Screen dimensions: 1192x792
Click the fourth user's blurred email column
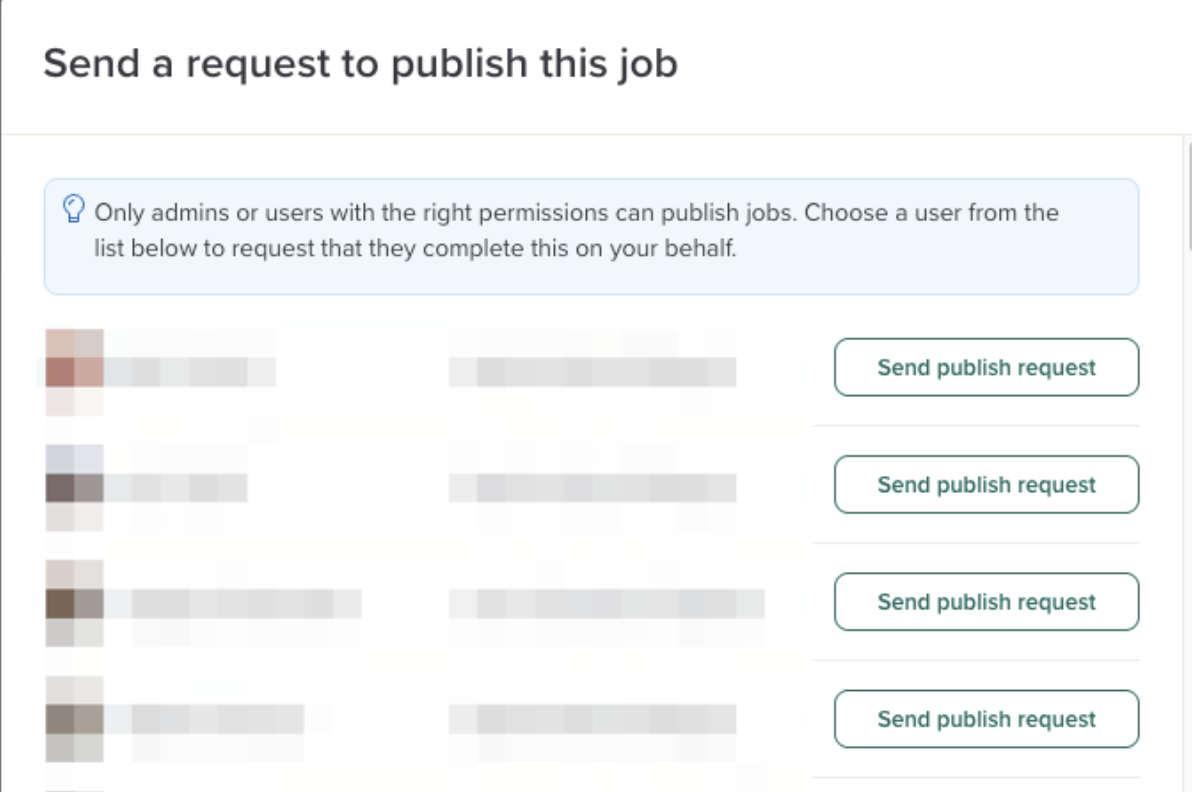(592, 720)
